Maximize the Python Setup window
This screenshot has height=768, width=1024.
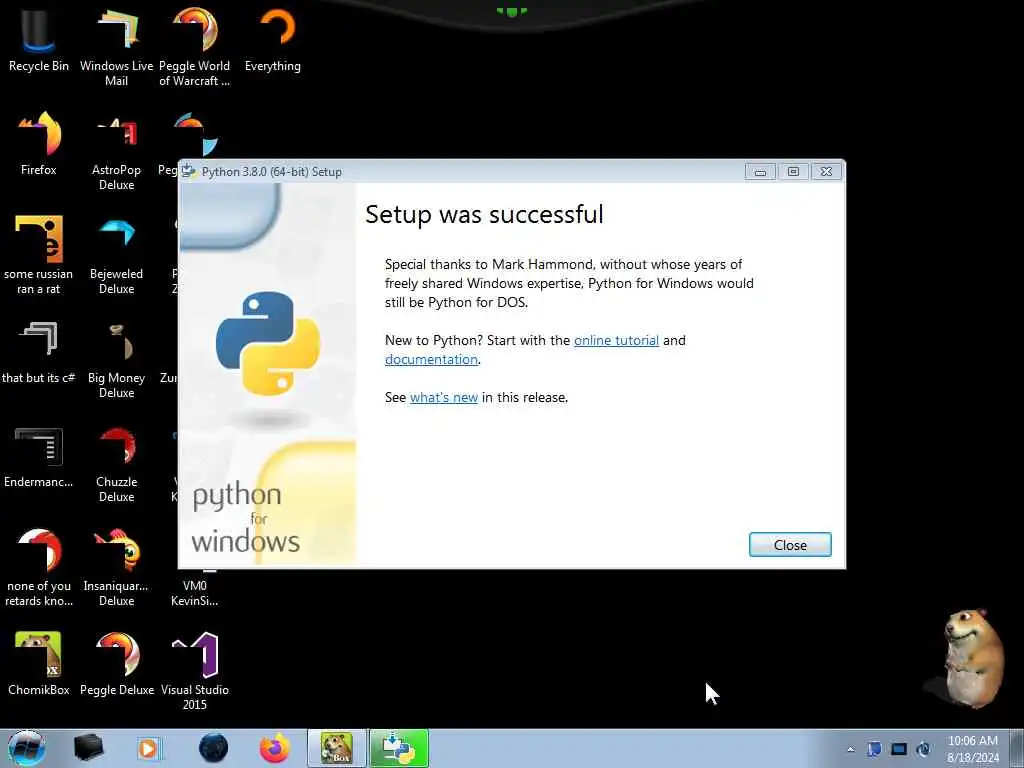793,172
